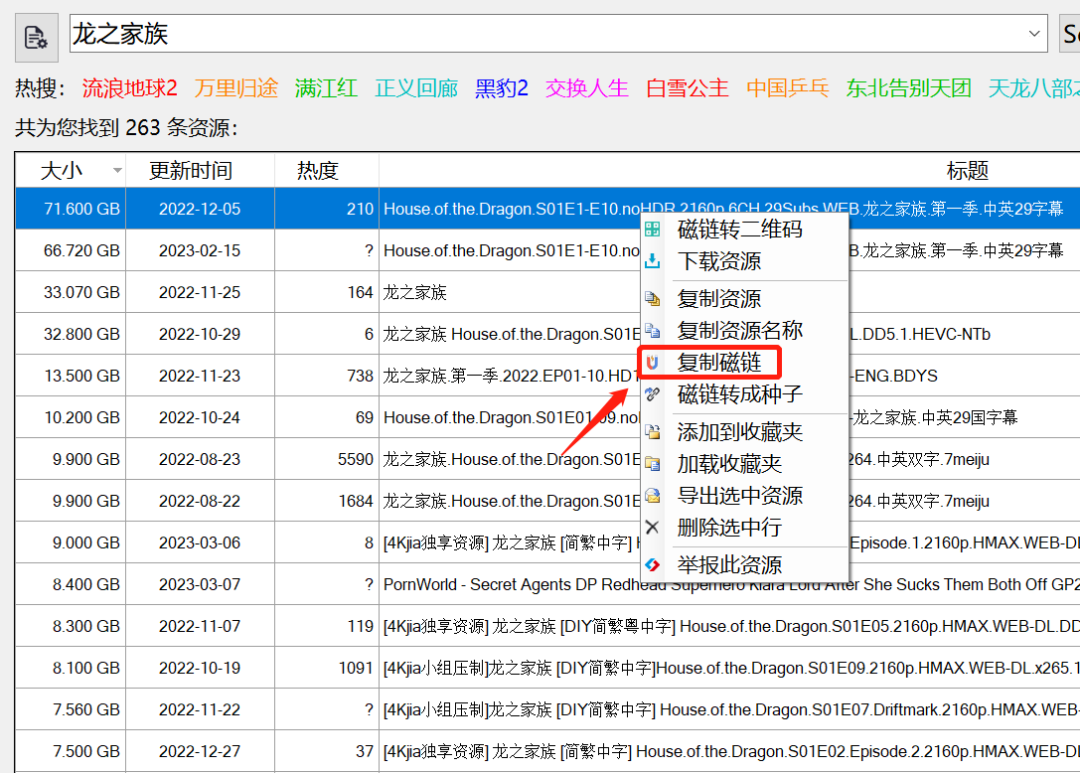Choose 磁链转二维码 from context menu
Image resolution: width=1080 pixels, height=773 pixels.
[x=740, y=229]
